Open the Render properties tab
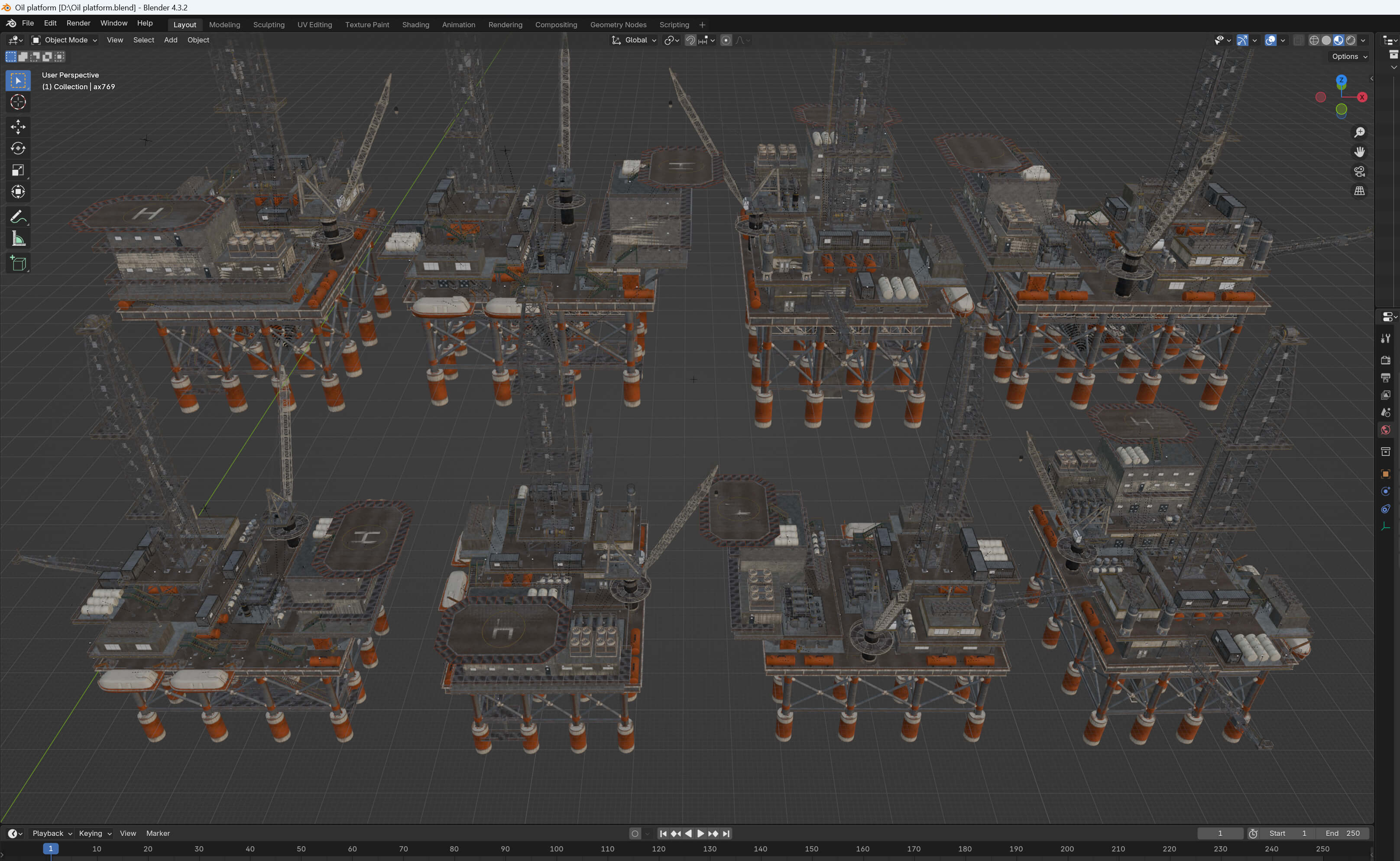The image size is (1400, 861). pyautogui.click(x=1385, y=360)
